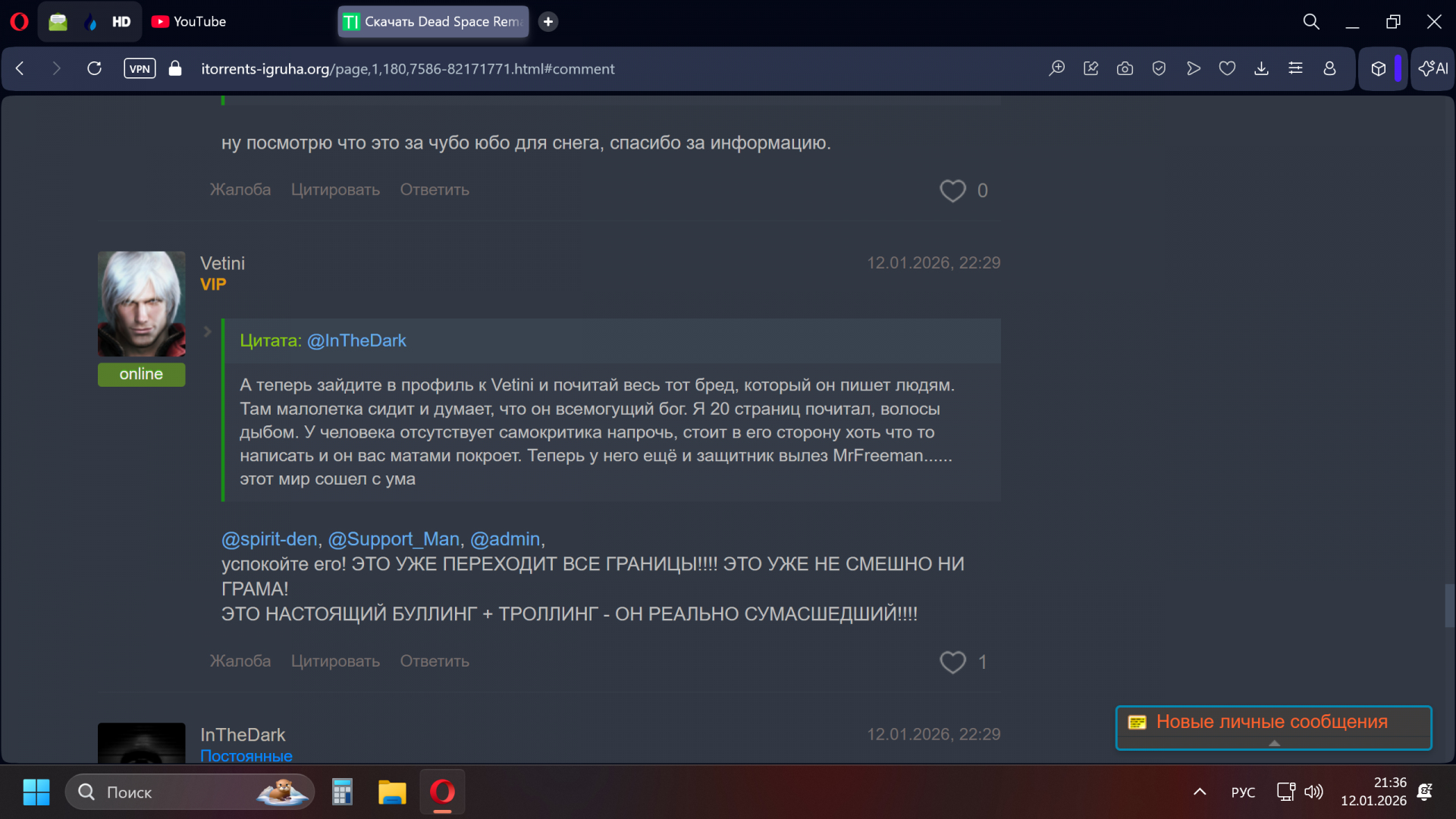The width and height of the screenshot is (1456, 819).
Task: Open the downloads arrow icon
Action: (x=1261, y=69)
